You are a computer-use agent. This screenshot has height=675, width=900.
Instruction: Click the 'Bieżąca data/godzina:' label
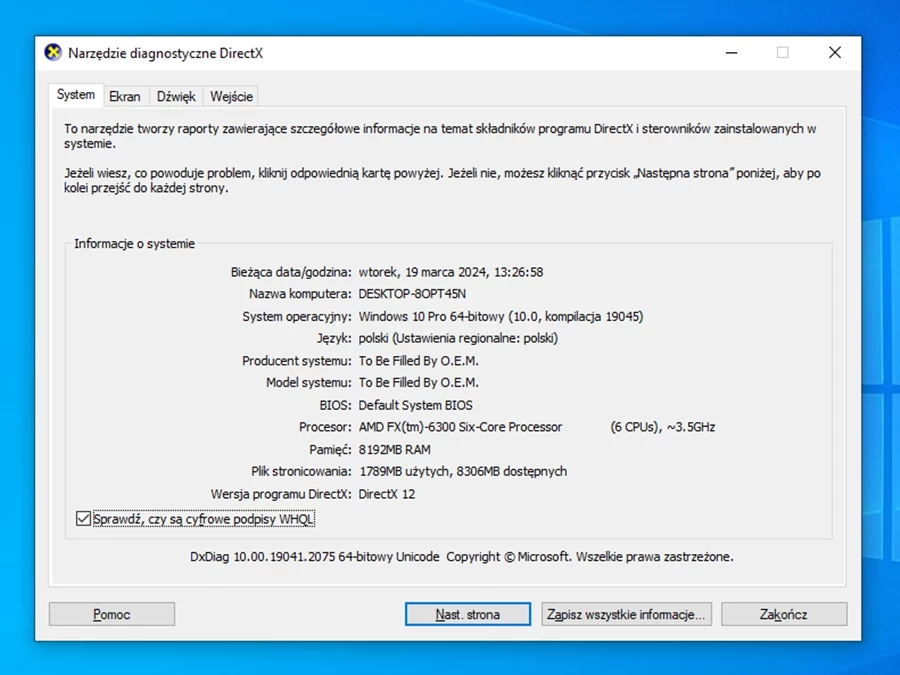click(291, 272)
